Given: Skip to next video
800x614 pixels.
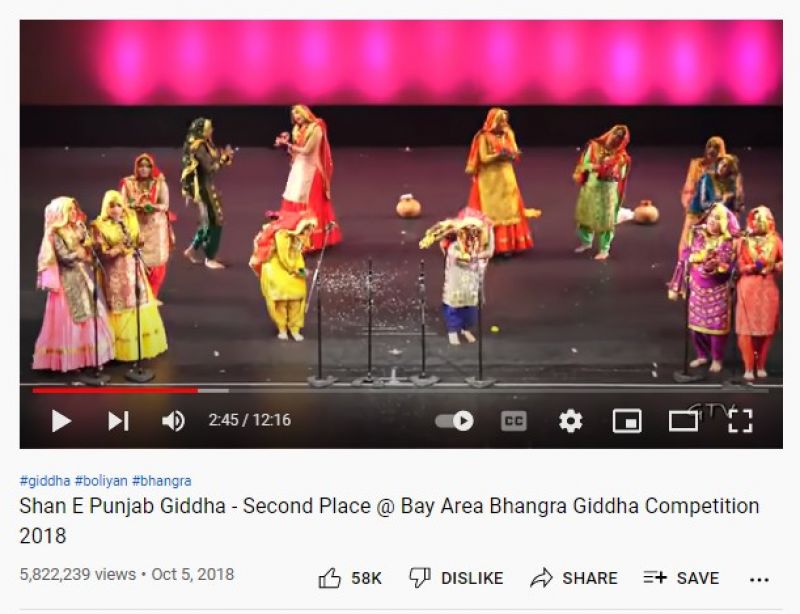Looking at the screenshot, I should point(118,421).
